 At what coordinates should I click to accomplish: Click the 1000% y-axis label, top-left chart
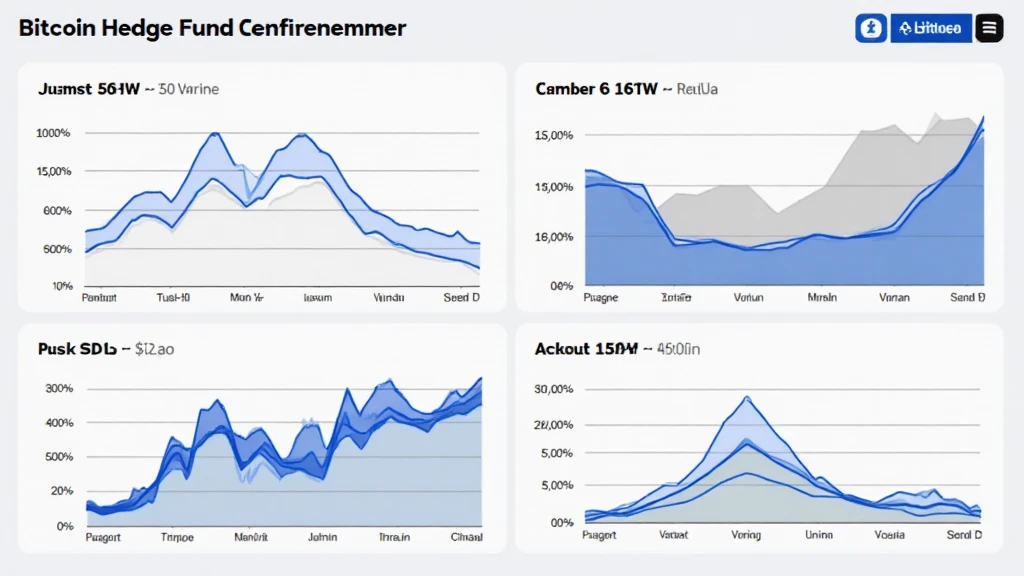pos(52,133)
